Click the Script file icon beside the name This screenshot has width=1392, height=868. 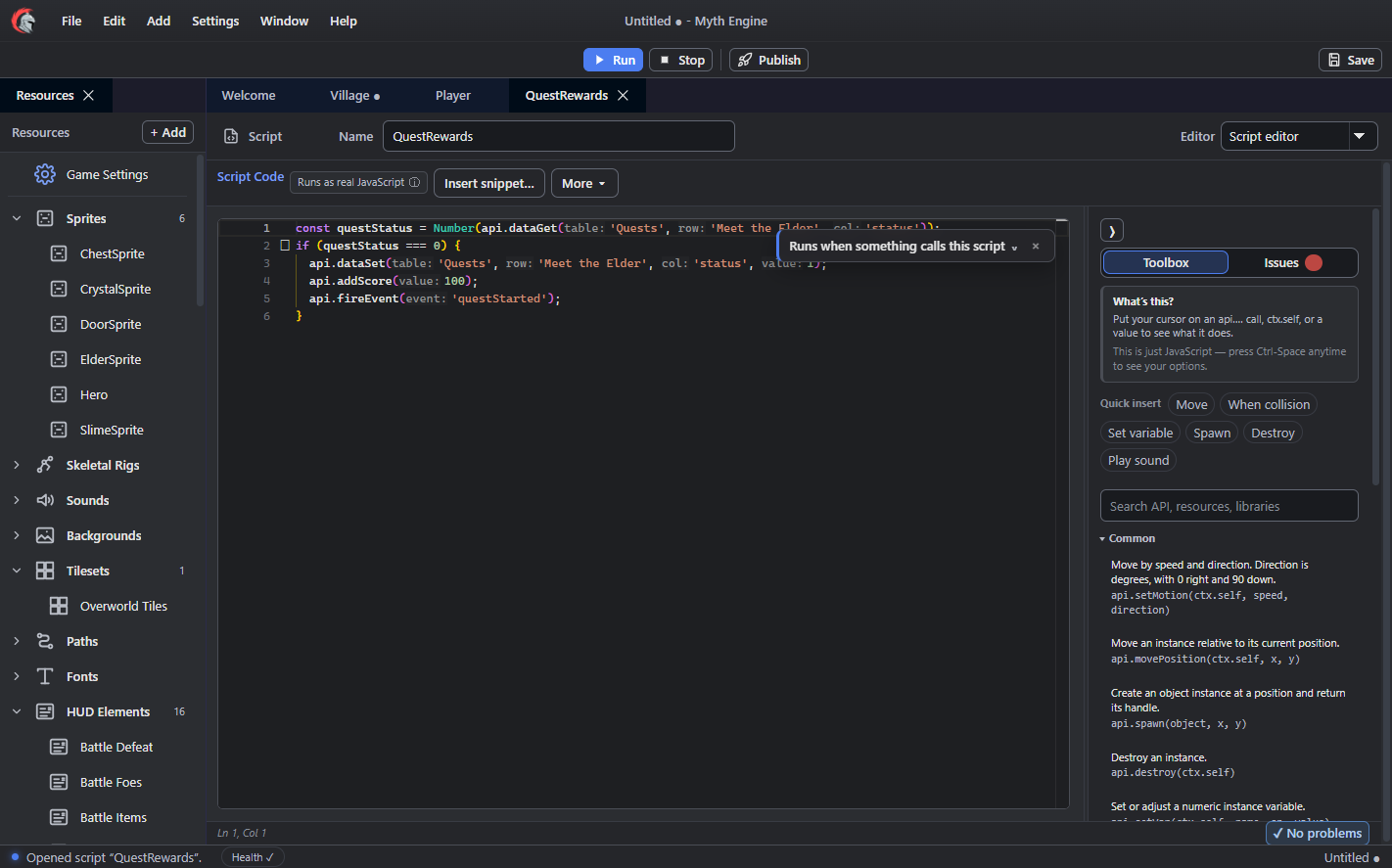pos(231,137)
